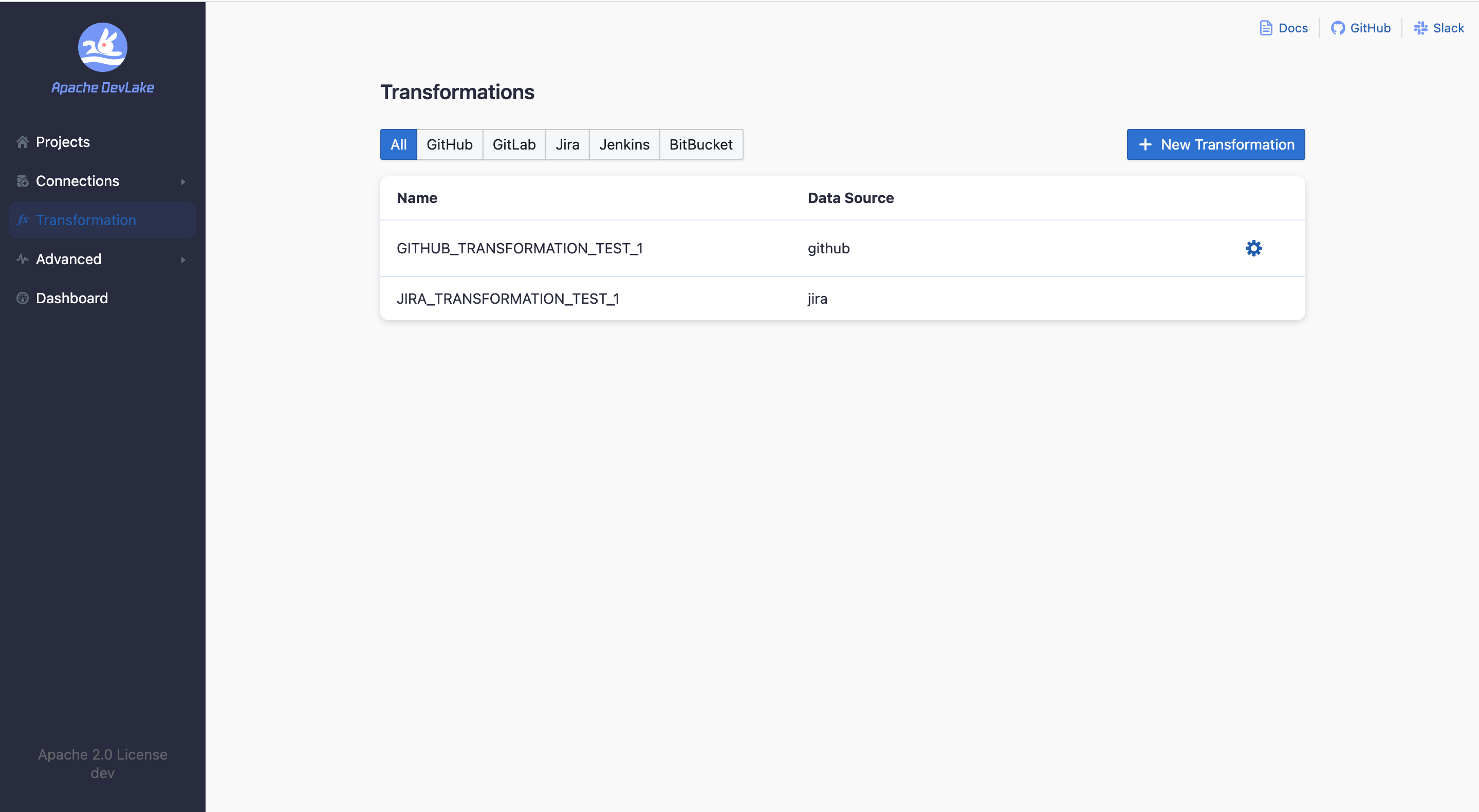Image resolution: width=1479 pixels, height=812 pixels.
Task: Click the Projects home icon
Action: click(23, 142)
